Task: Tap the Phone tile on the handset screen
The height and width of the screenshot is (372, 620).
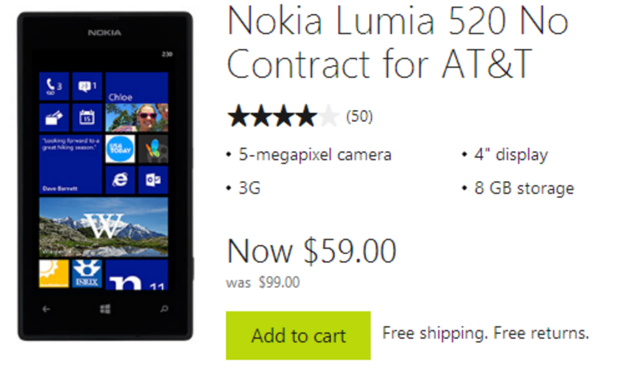Action: [x=54, y=86]
